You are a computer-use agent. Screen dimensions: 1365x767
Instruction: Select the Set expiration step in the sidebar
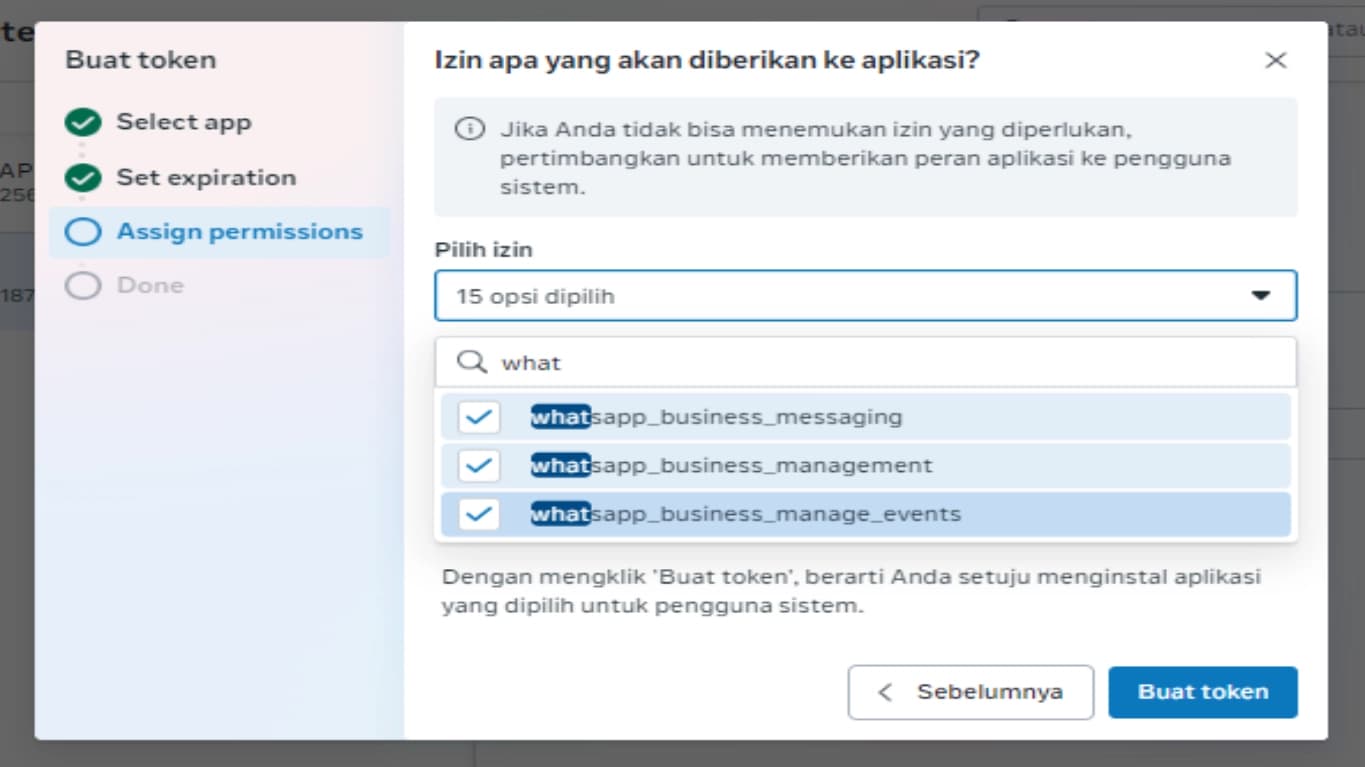click(206, 176)
